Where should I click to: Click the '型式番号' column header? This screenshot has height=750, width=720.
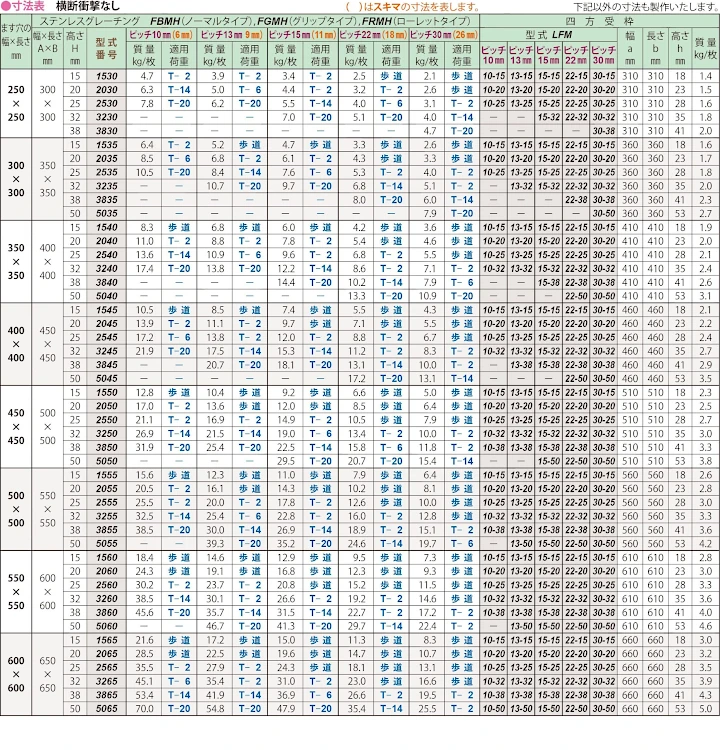coord(106,49)
